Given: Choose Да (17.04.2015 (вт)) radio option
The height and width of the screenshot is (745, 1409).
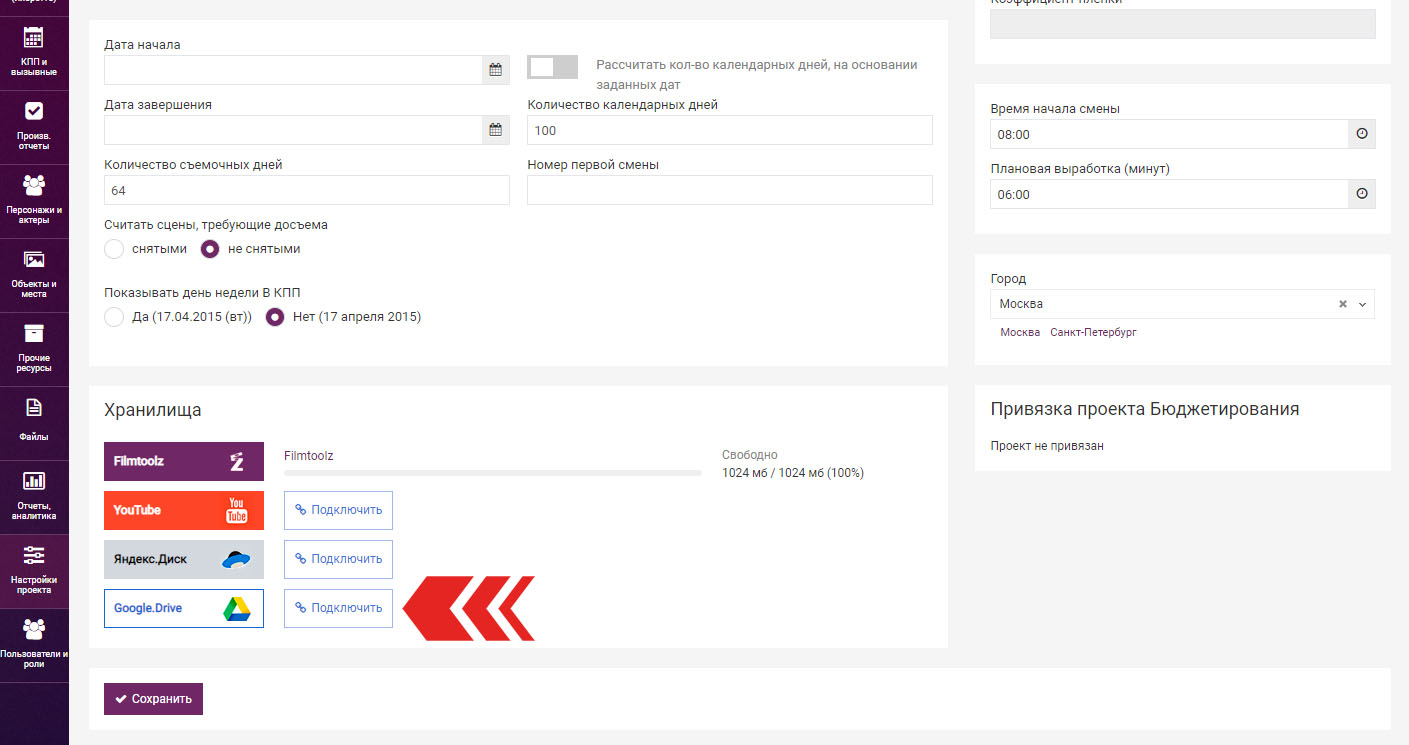Looking at the screenshot, I should click(114, 317).
